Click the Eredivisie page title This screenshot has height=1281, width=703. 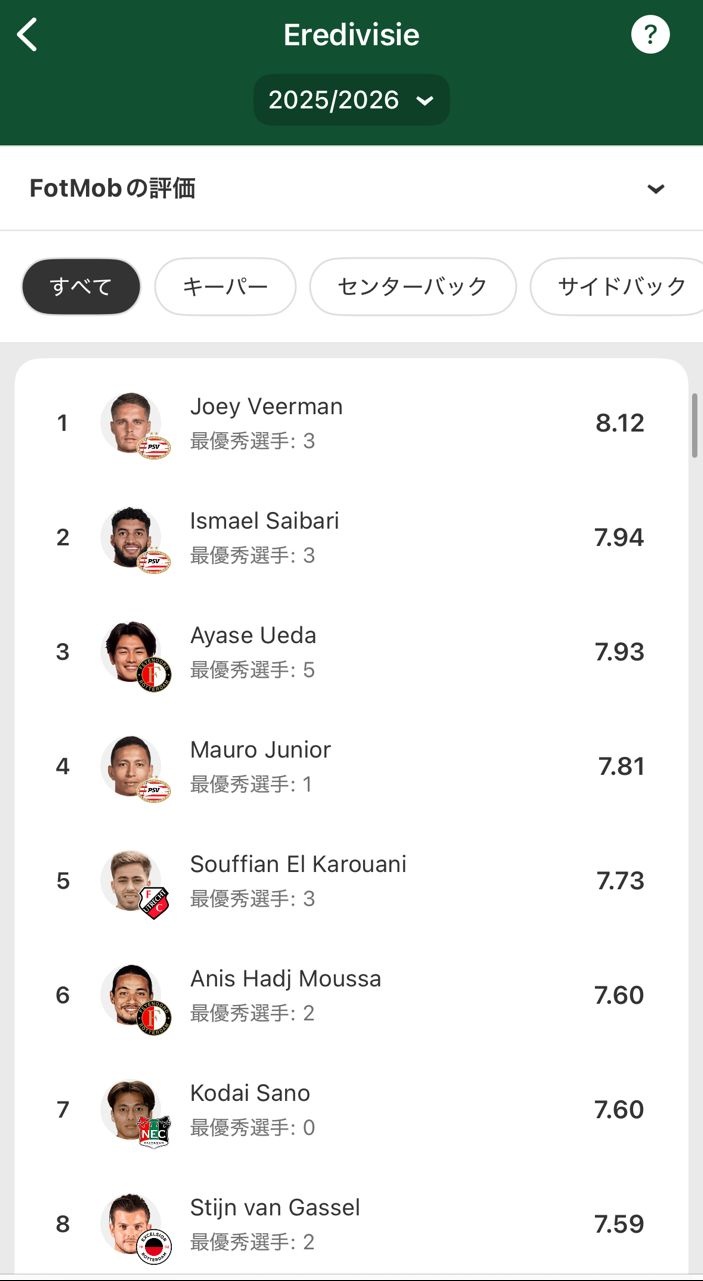[351, 35]
